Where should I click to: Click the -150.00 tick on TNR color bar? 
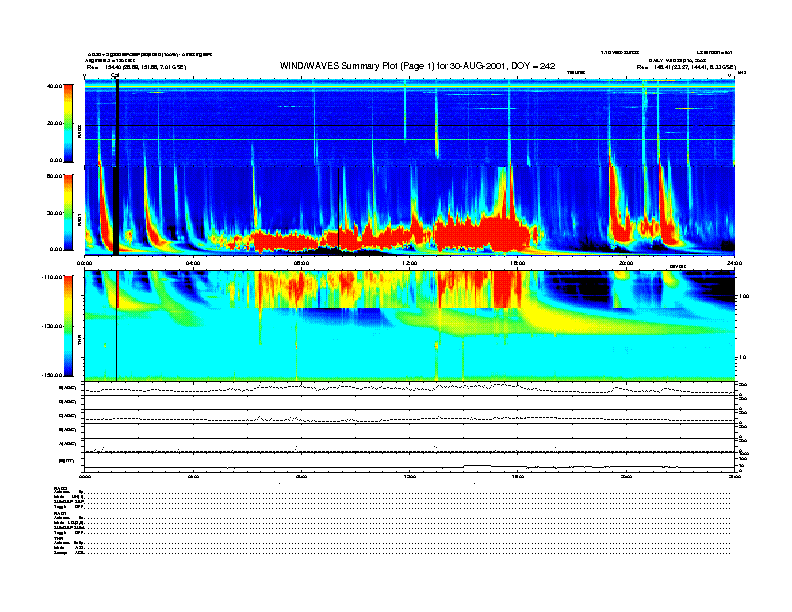[x=52, y=375]
